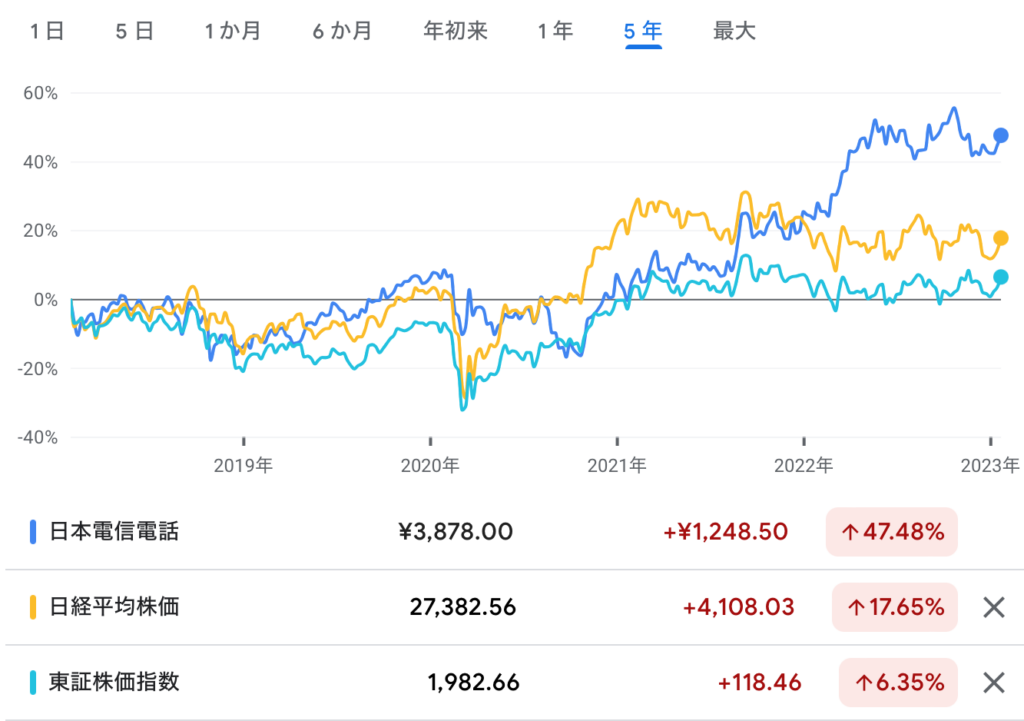
Task: Switch to the 5日 range tab
Action: coord(134,31)
